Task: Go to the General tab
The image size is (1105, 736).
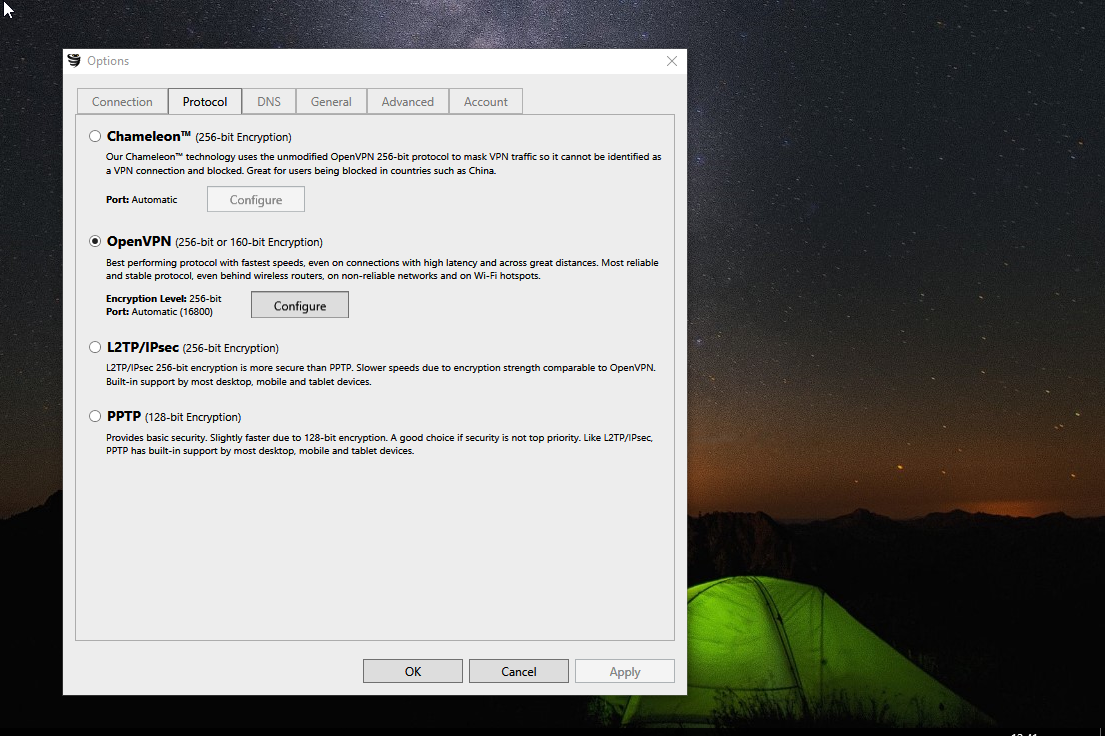Action: tap(331, 102)
